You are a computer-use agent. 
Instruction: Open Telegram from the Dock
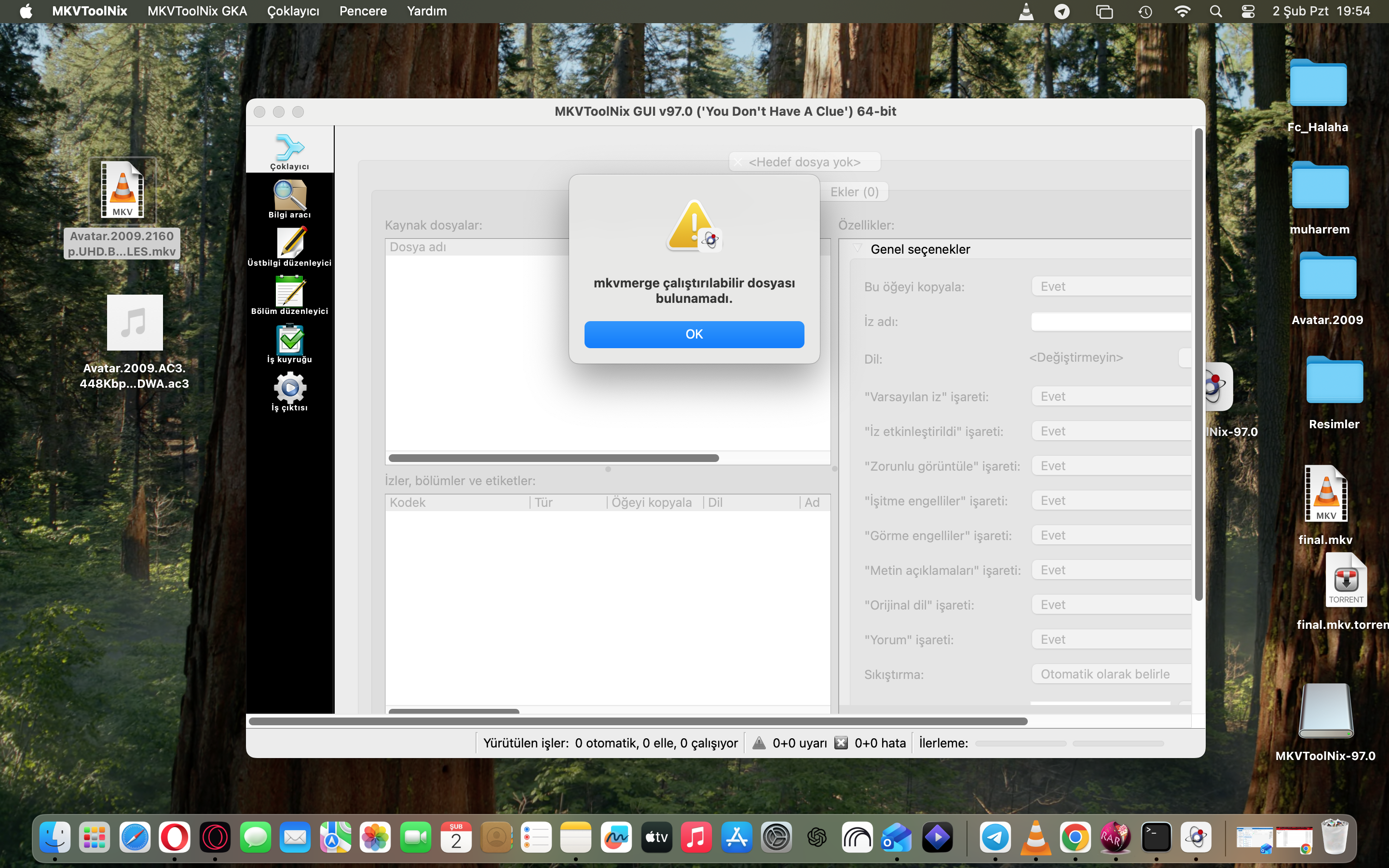tap(995, 838)
